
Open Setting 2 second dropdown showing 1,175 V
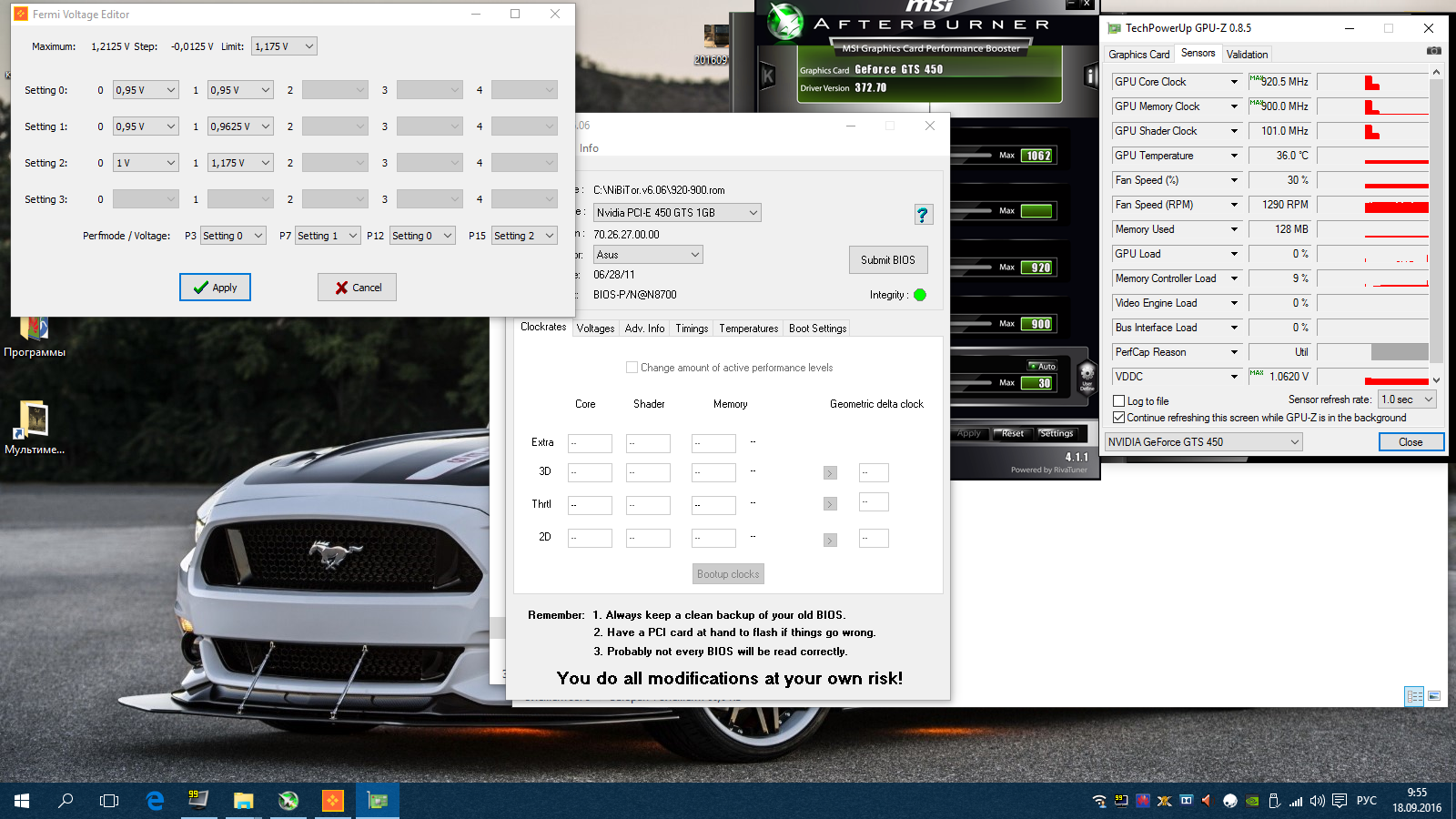240,163
